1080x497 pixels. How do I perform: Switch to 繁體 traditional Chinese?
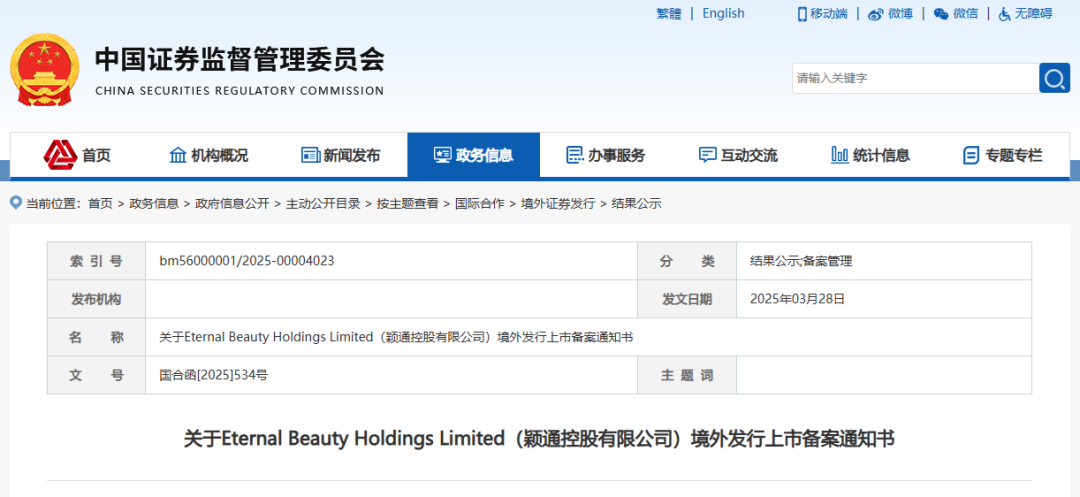pyautogui.click(x=668, y=14)
